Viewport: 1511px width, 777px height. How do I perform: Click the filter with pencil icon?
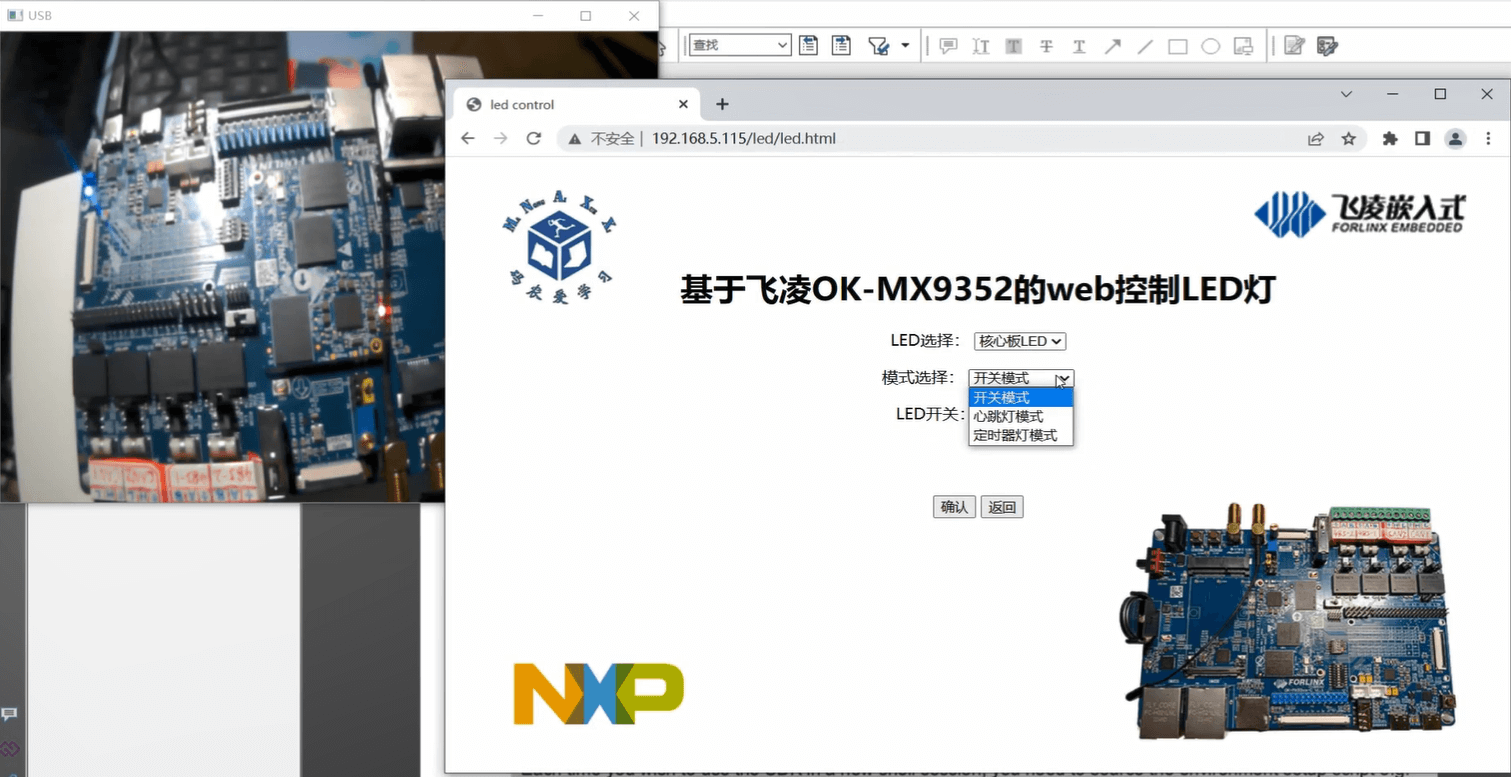[x=878, y=45]
